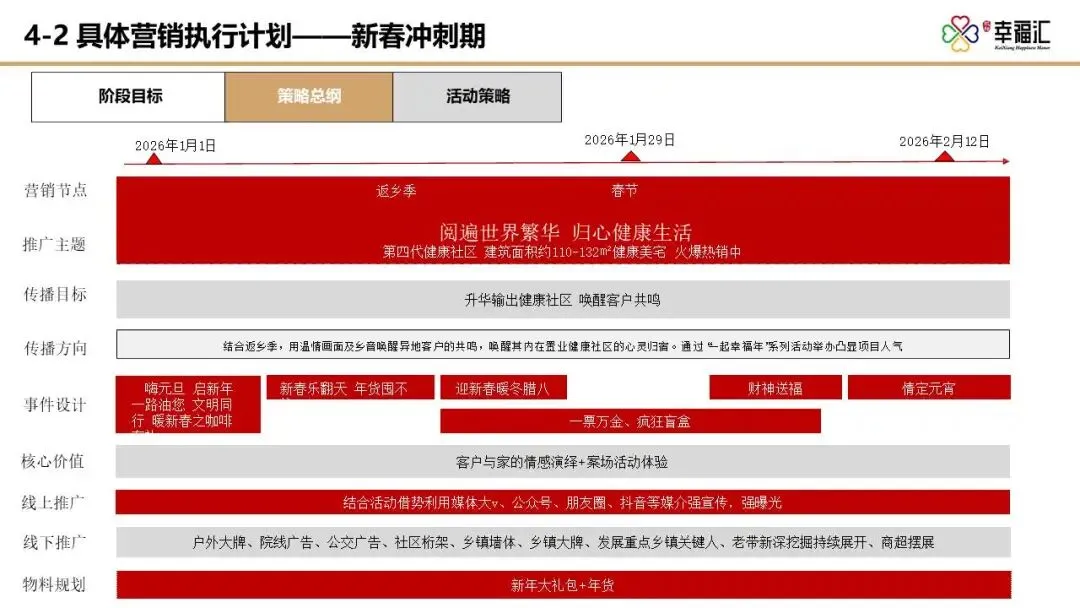Select the blue heart petal in the logo
The height and width of the screenshot is (608, 1080).
point(974,34)
